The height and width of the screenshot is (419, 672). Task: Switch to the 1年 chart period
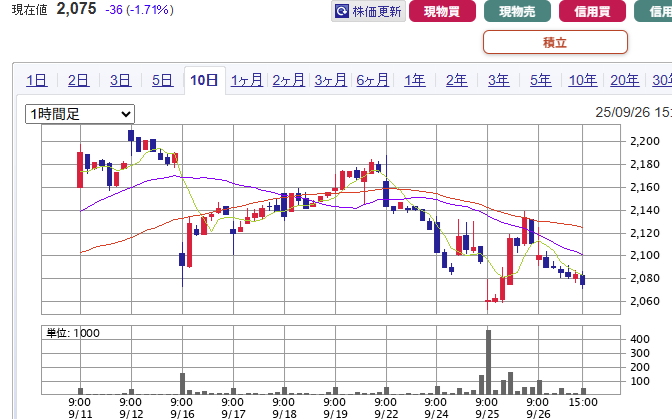(415, 80)
